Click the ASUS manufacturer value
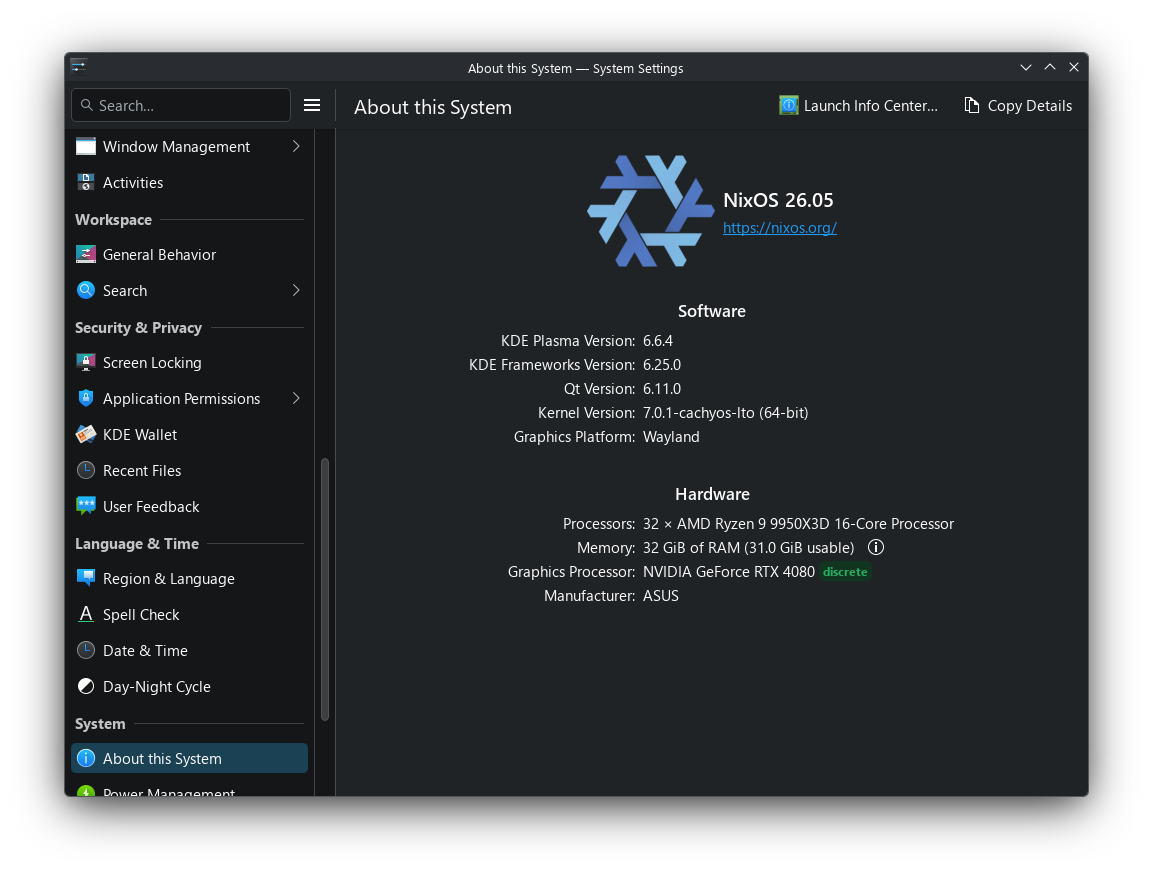Screen dimensions: 1153x873 coord(661,596)
